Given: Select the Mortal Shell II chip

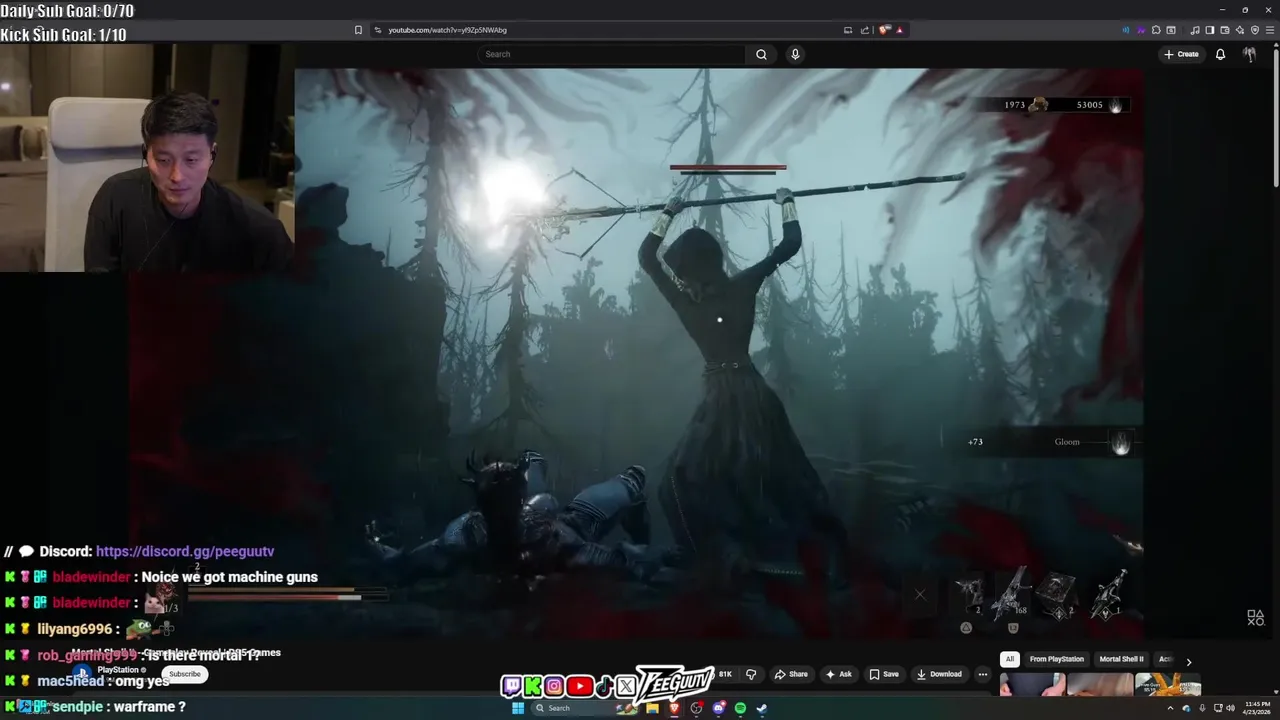Looking at the screenshot, I should (x=1121, y=659).
